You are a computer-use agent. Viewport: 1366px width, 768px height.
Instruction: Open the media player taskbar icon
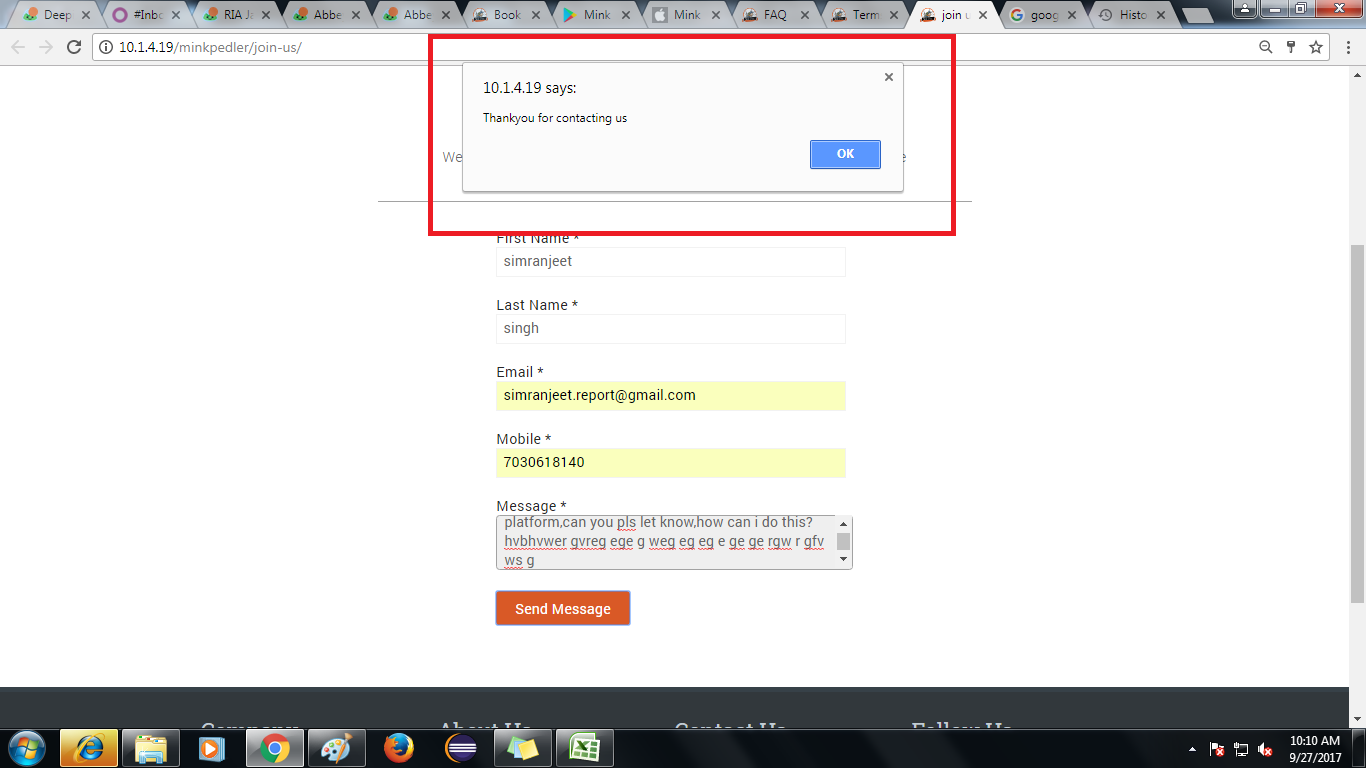211,748
